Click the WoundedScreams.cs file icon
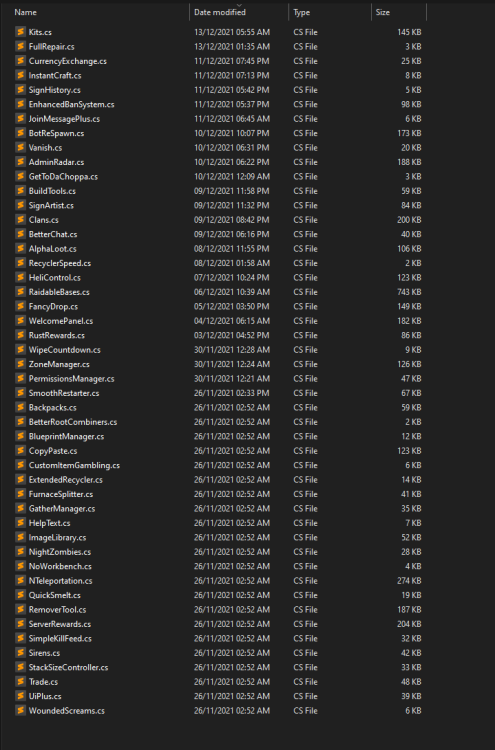 [21, 710]
